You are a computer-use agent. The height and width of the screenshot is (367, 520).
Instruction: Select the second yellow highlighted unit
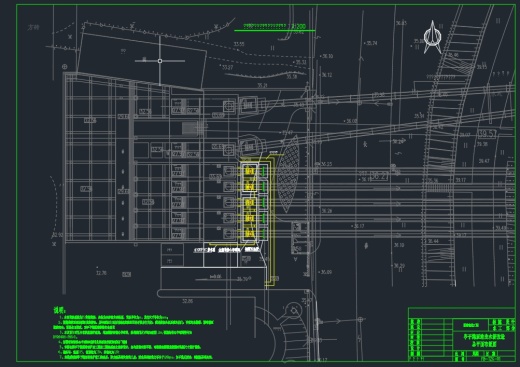click(249, 187)
